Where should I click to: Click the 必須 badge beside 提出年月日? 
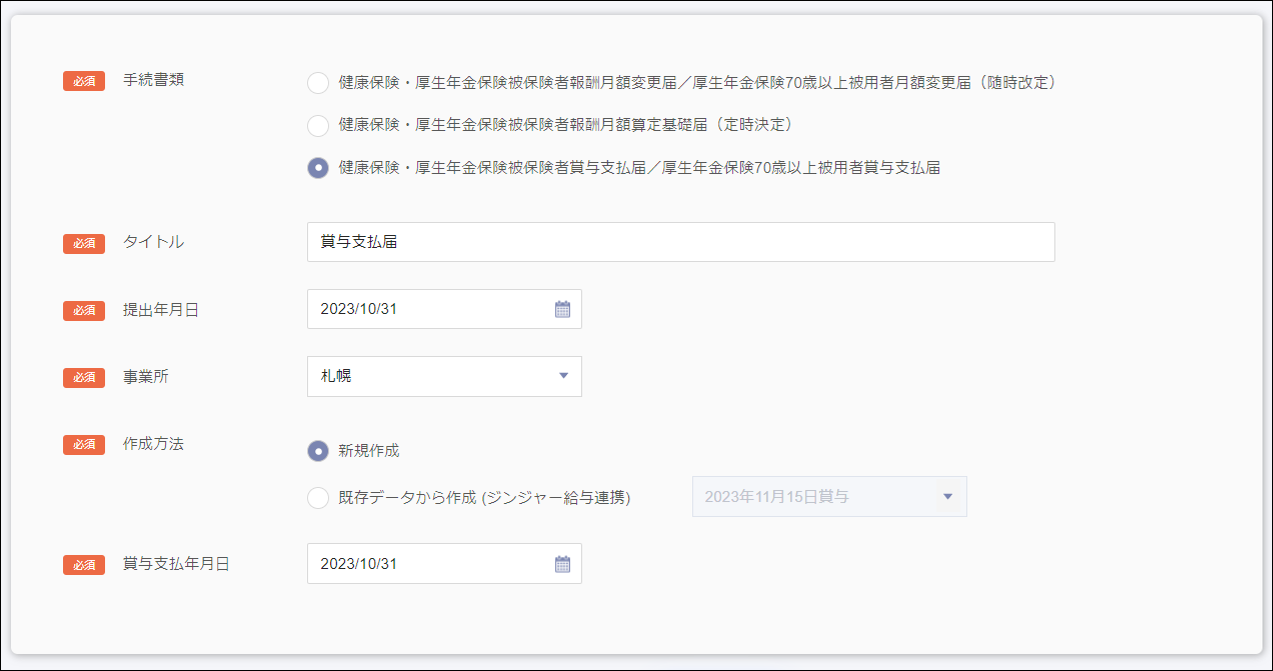coord(84,310)
